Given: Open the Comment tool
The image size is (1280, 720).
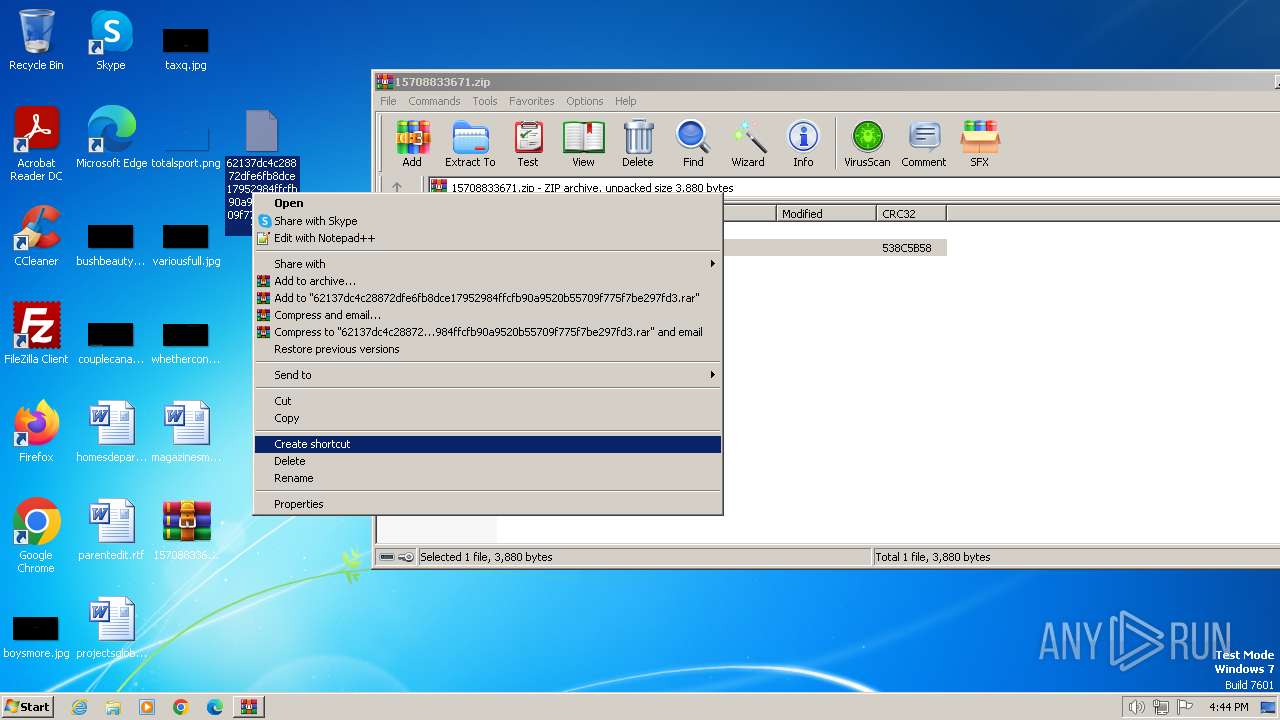Looking at the screenshot, I should (x=923, y=144).
